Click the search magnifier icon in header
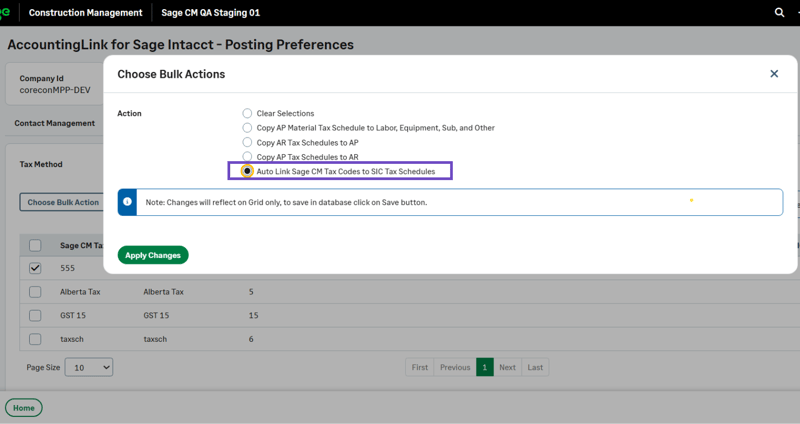 (779, 13)
